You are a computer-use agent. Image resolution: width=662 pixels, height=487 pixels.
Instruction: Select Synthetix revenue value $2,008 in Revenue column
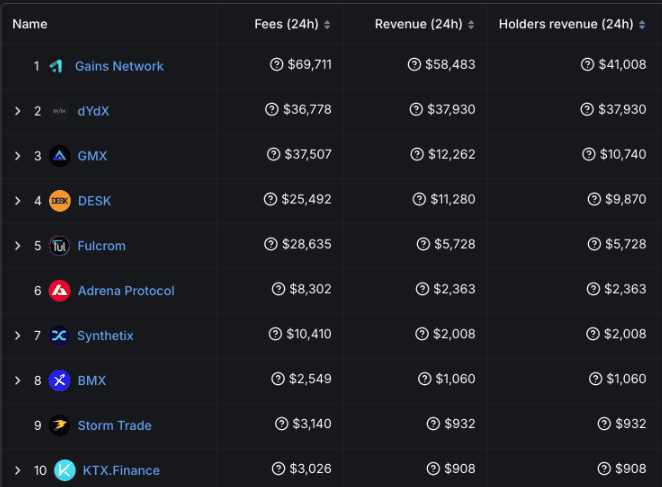click(454, 334)
